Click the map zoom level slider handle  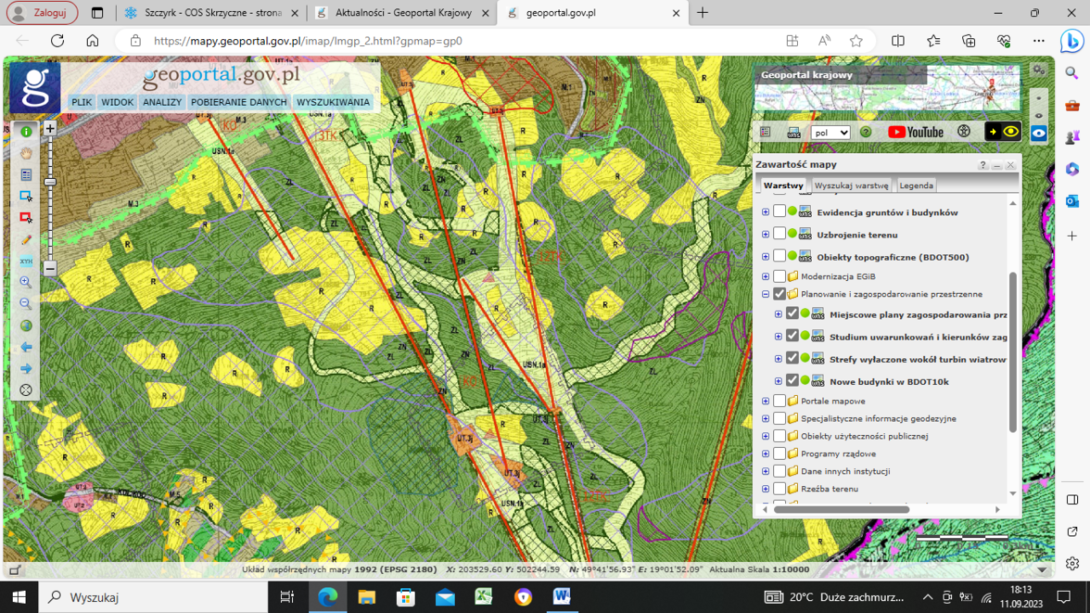click(50, 182)
